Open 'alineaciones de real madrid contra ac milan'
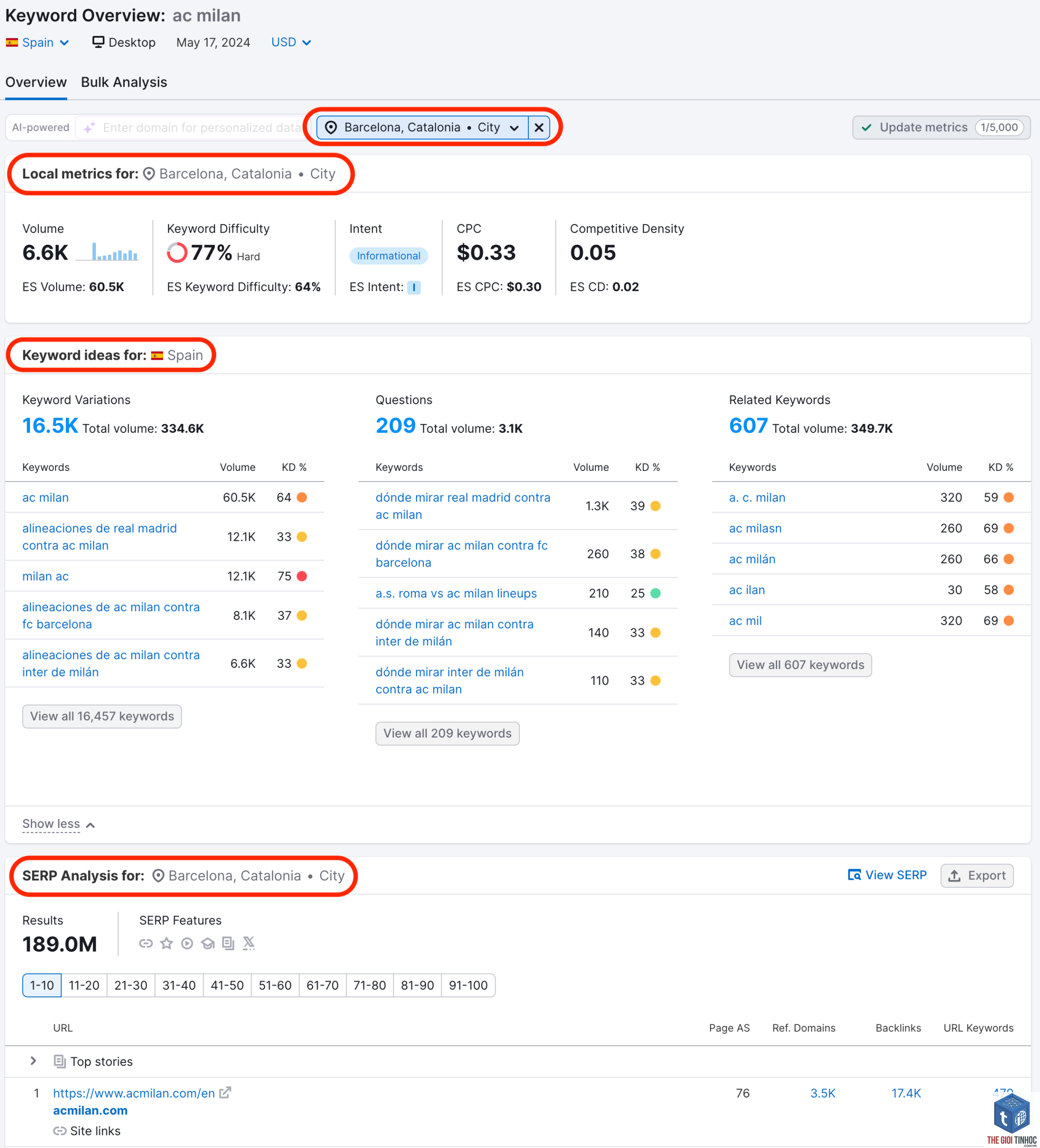 [100, 537]
